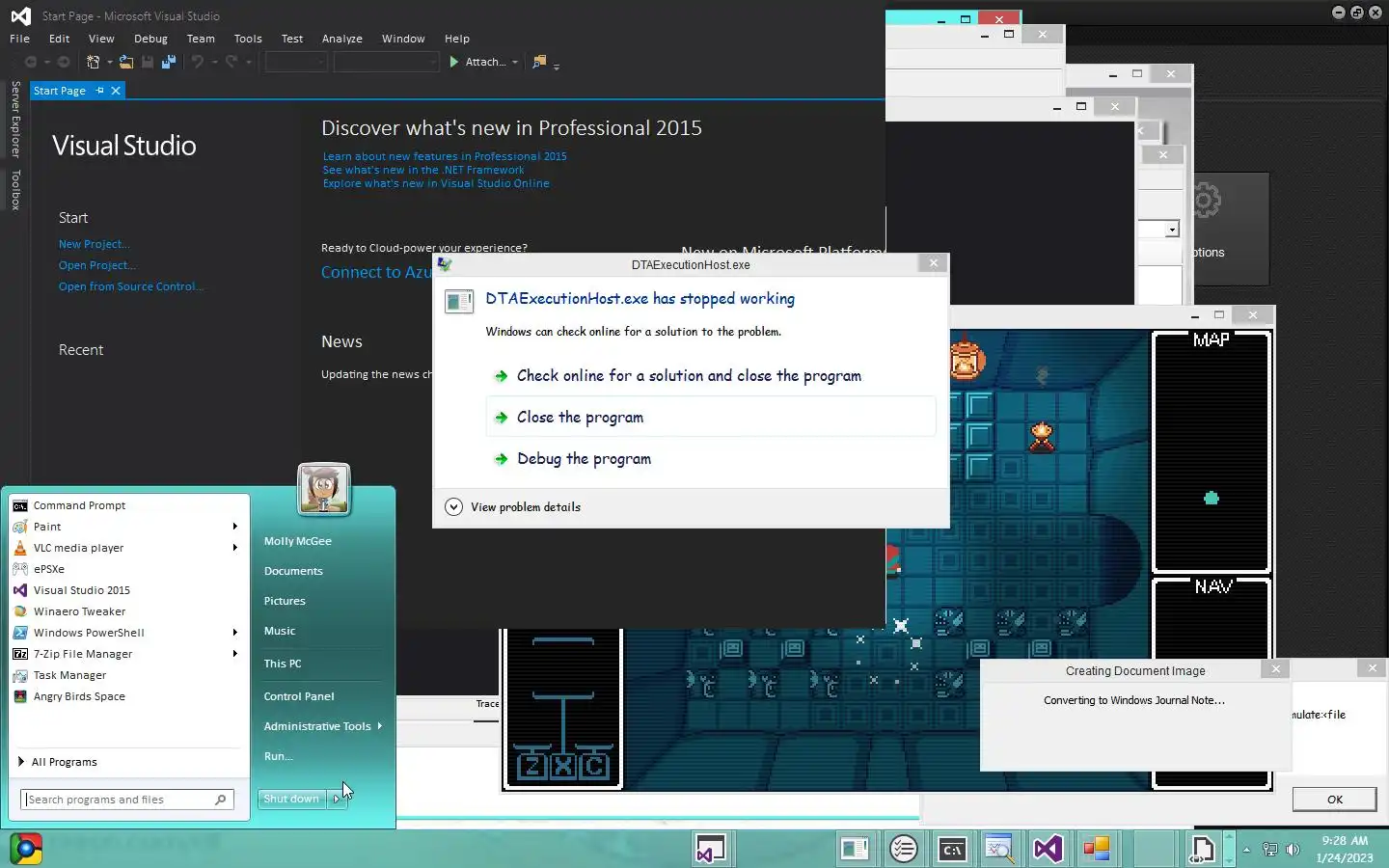Click Open from Source Control... link
The height and width of the screenshot is (868, 1389).
pyautogui.click(x=130, y=286)
